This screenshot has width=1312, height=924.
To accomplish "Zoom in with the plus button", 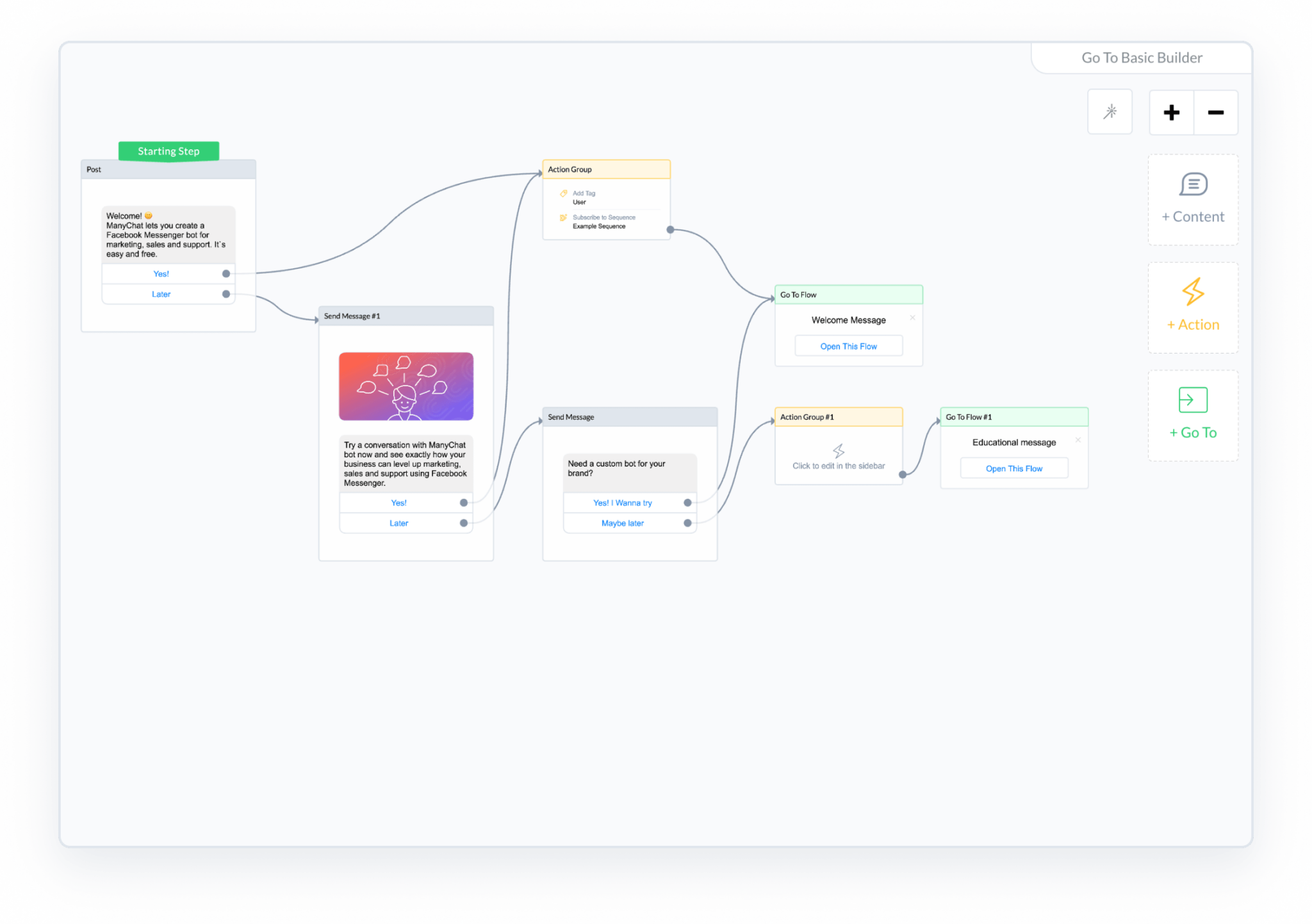I will tap(1171, 113).
